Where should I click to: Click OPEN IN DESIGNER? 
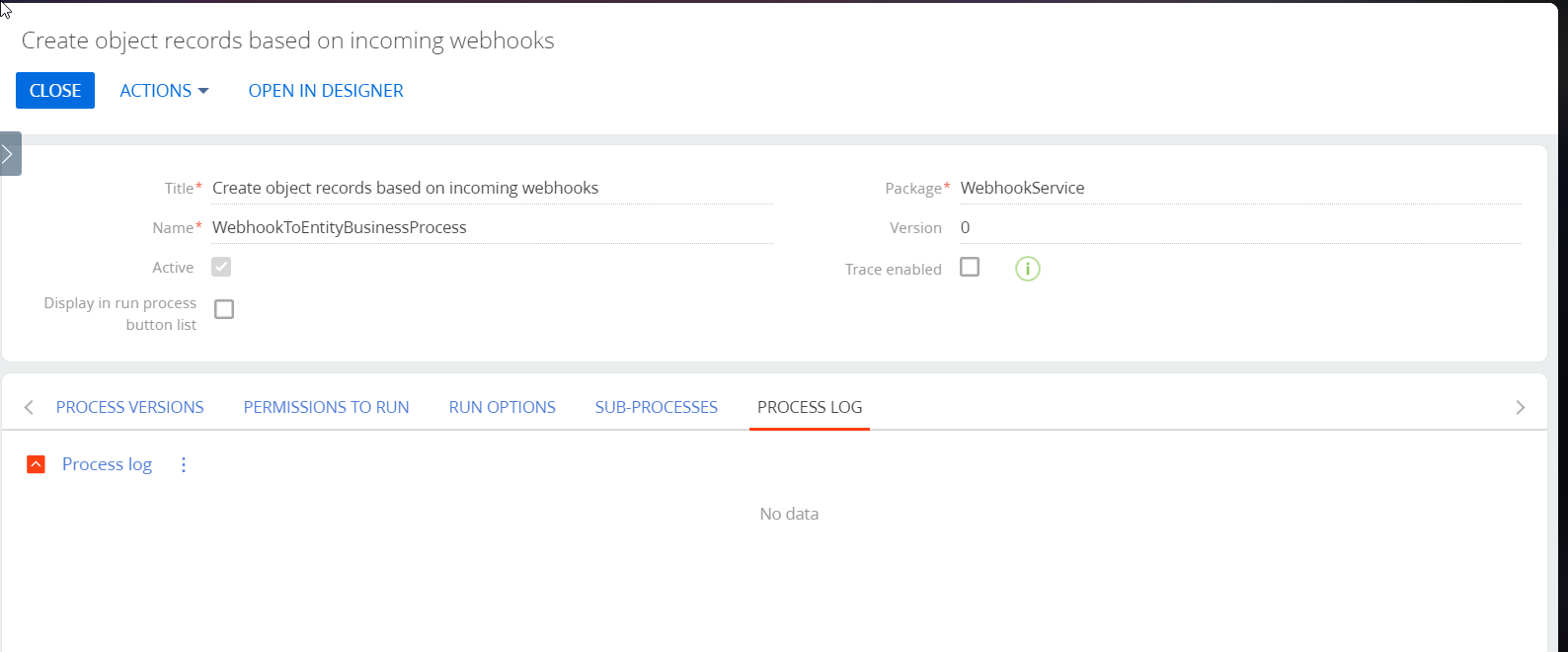(326, 91)
